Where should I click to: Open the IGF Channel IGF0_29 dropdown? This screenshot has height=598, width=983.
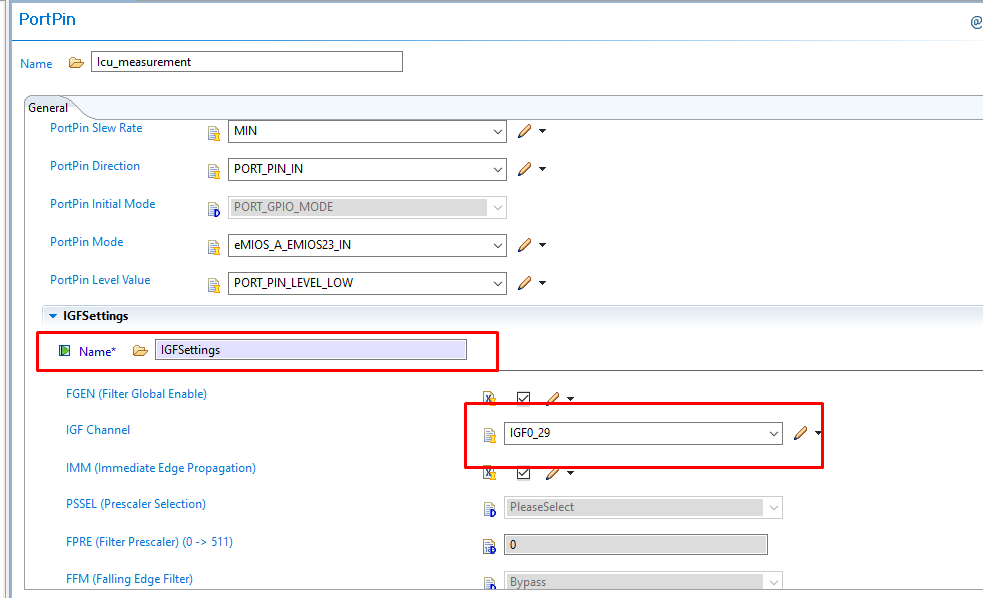775,434
